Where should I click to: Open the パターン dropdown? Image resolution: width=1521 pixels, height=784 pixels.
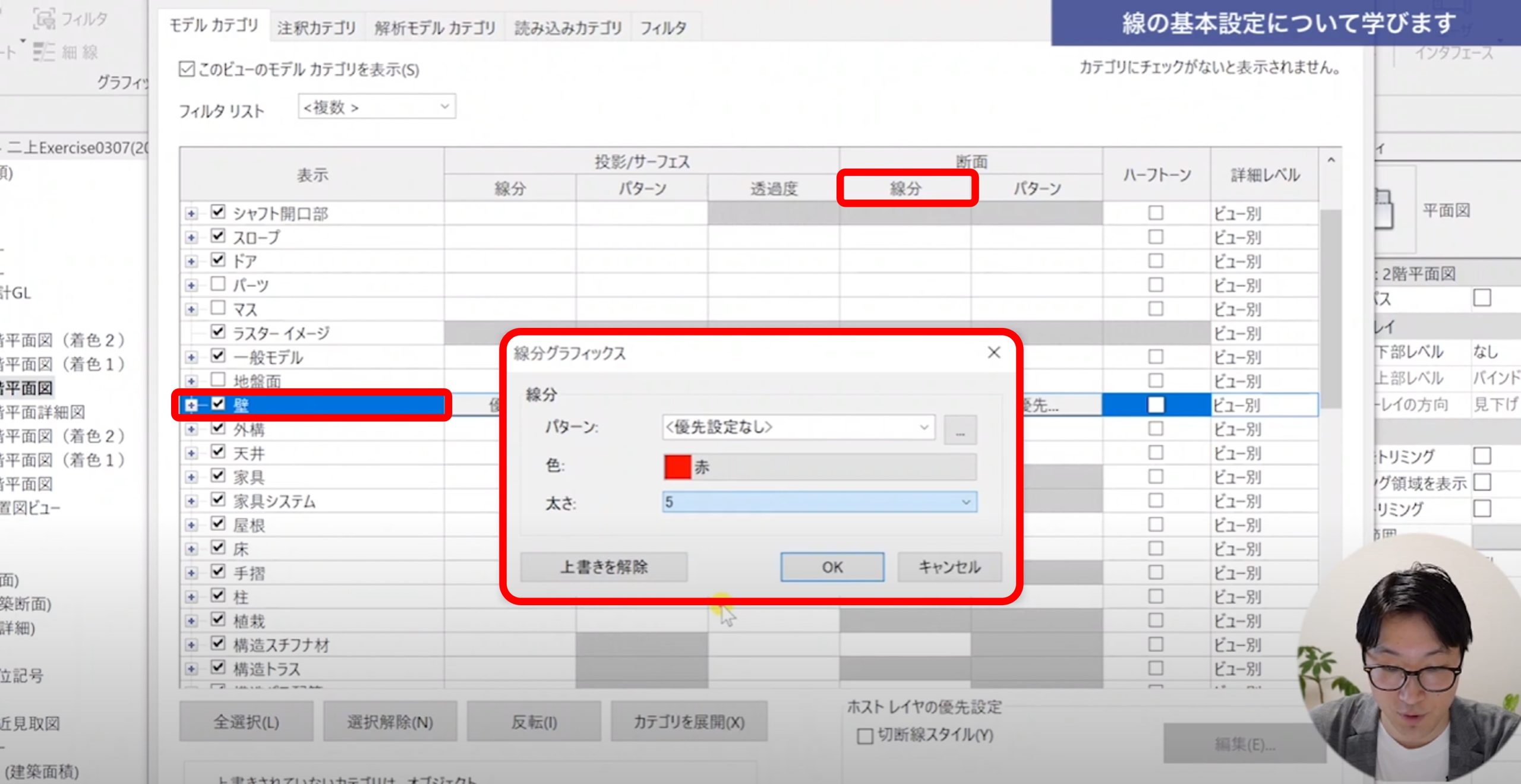(x=798, y=427)
